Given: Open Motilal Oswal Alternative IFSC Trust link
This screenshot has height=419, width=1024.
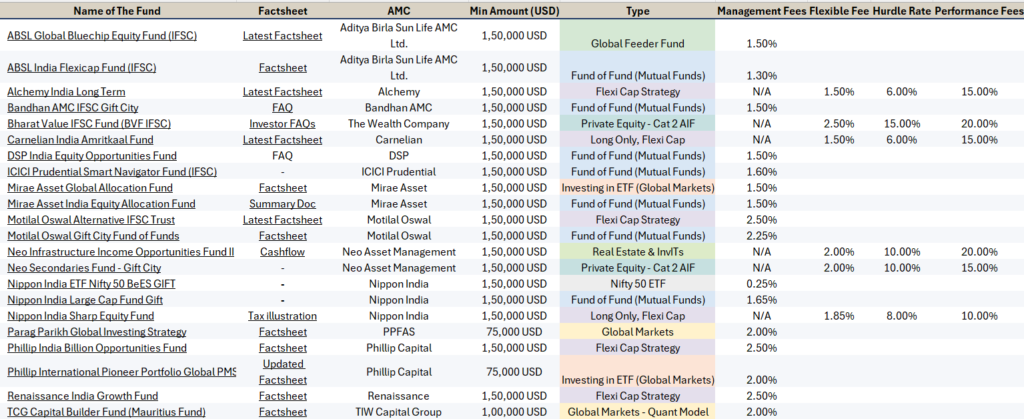Looking at the screenshot, I should tap(91, 220).
